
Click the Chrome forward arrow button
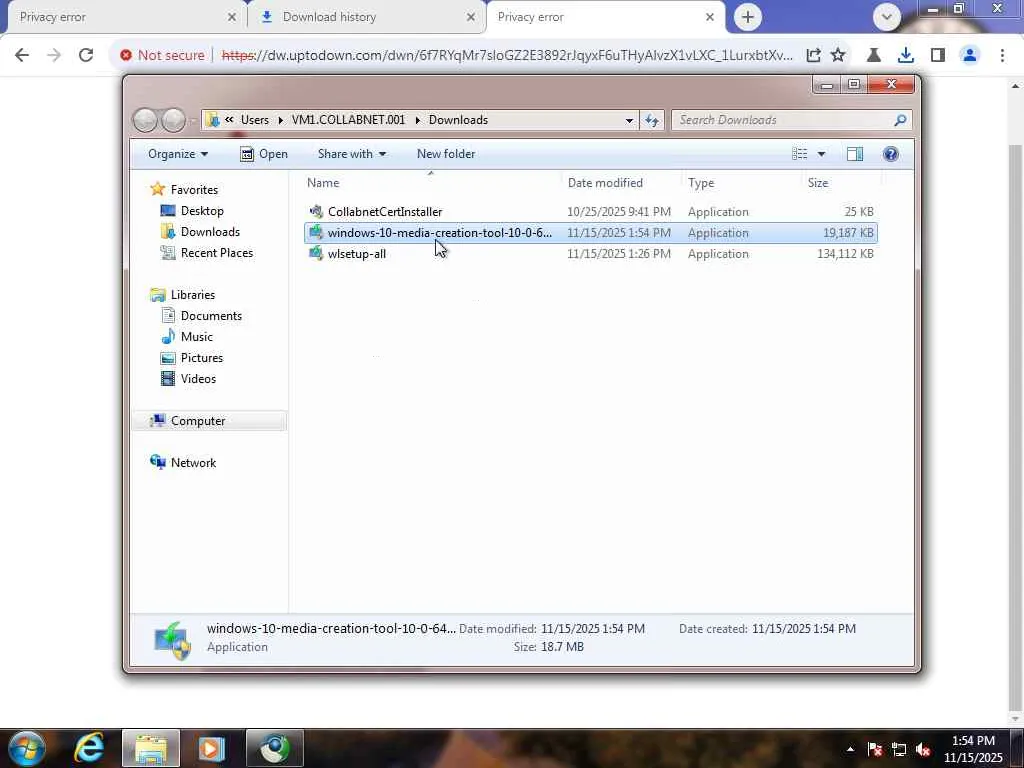click(x=54, y=55)
